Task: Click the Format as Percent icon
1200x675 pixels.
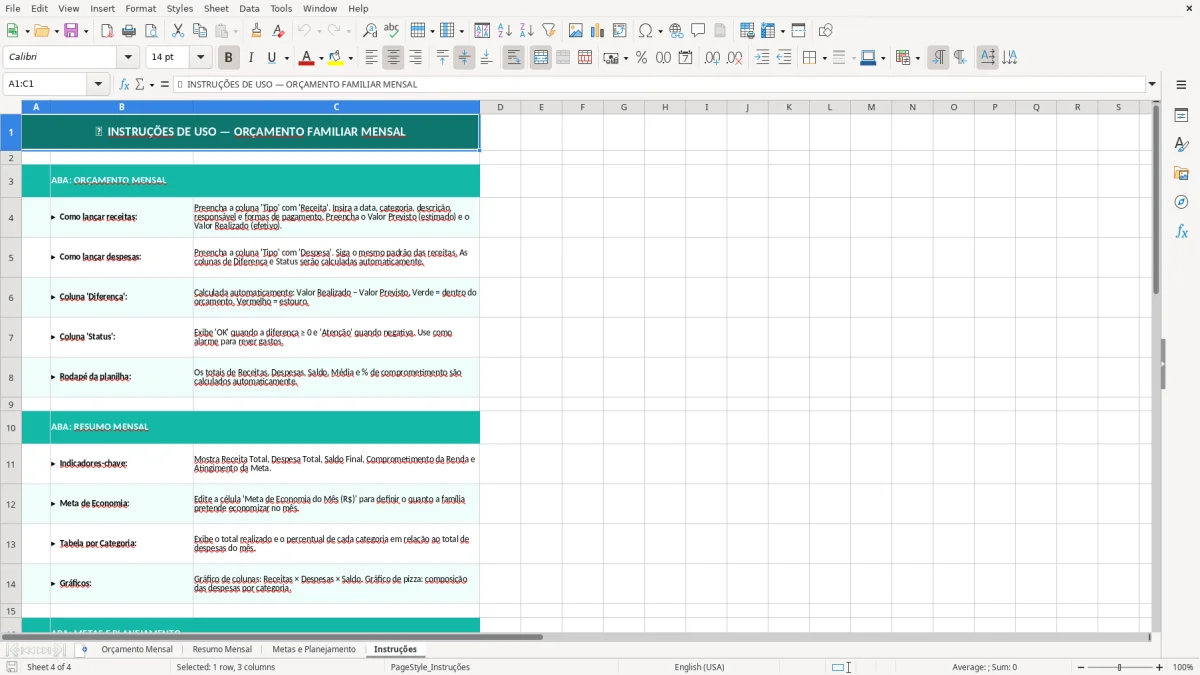Action: coord(641,58)
